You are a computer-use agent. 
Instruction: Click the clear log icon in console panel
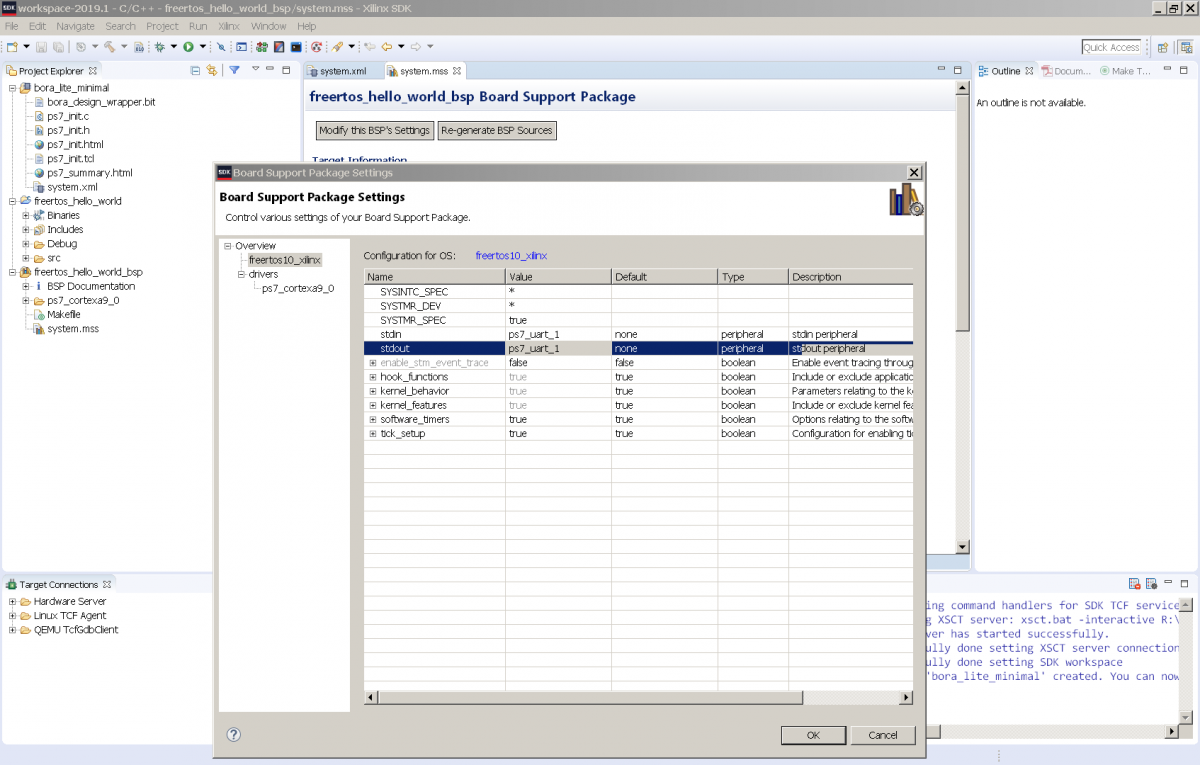(x=1135, y=584)
